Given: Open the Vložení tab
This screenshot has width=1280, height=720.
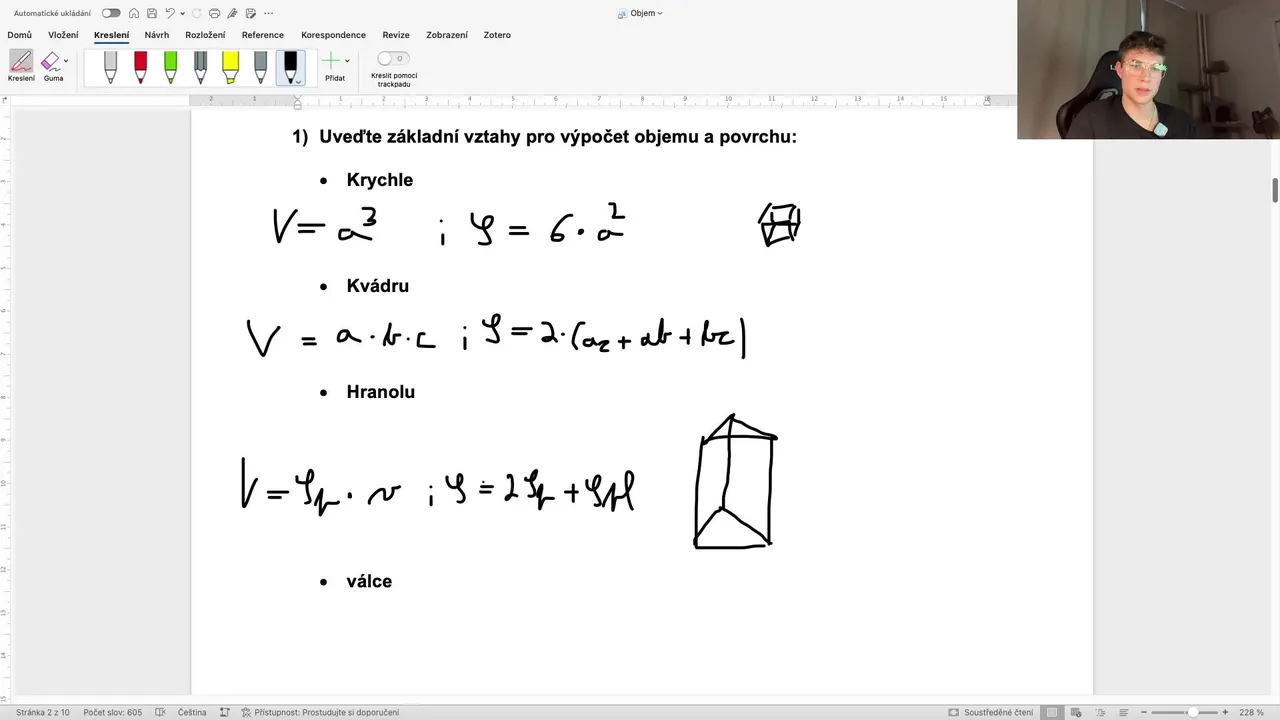Looking at the screenshot, I should pos(63,35).
